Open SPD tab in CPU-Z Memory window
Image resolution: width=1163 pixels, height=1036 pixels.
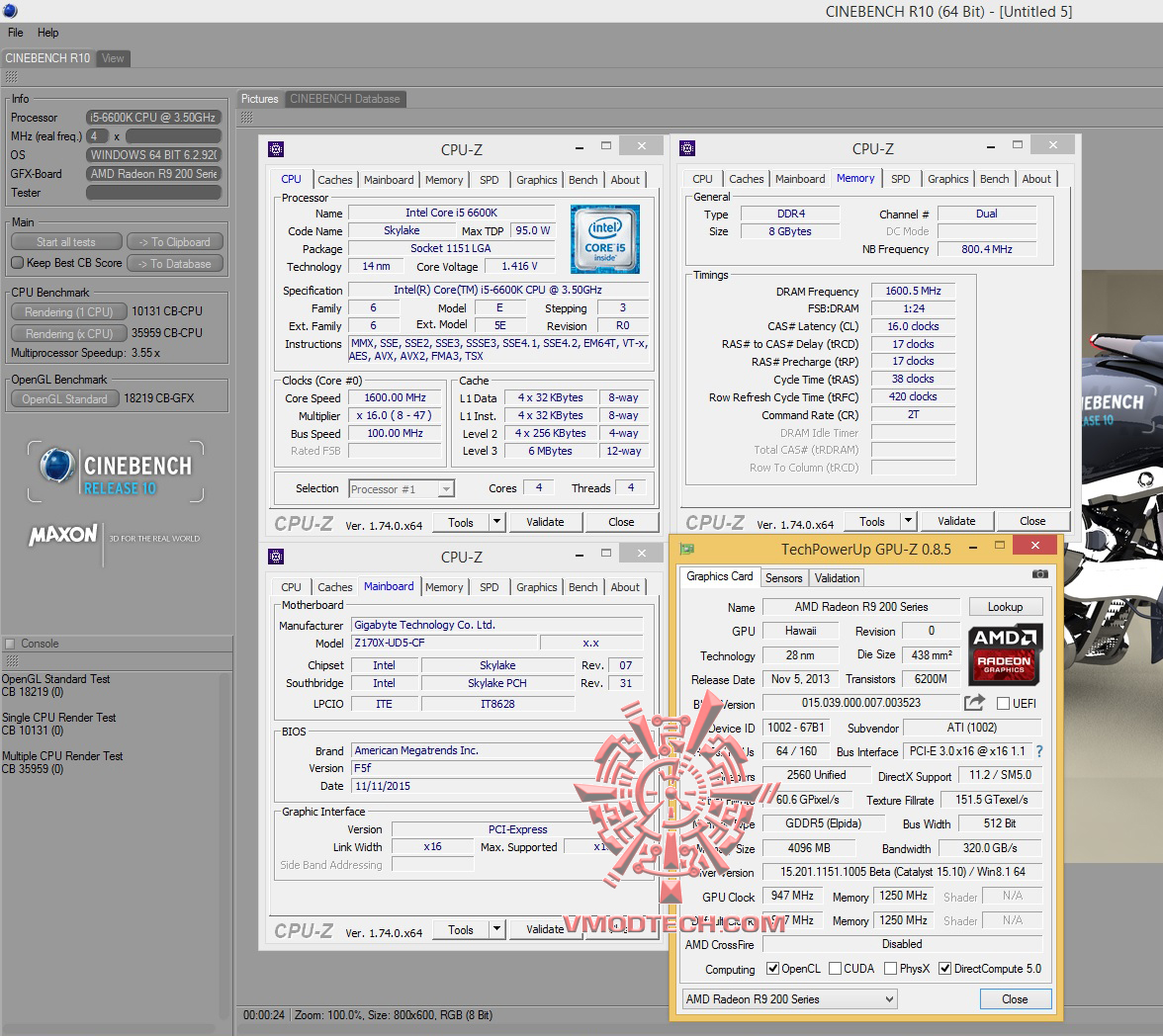tap(900, 179)
